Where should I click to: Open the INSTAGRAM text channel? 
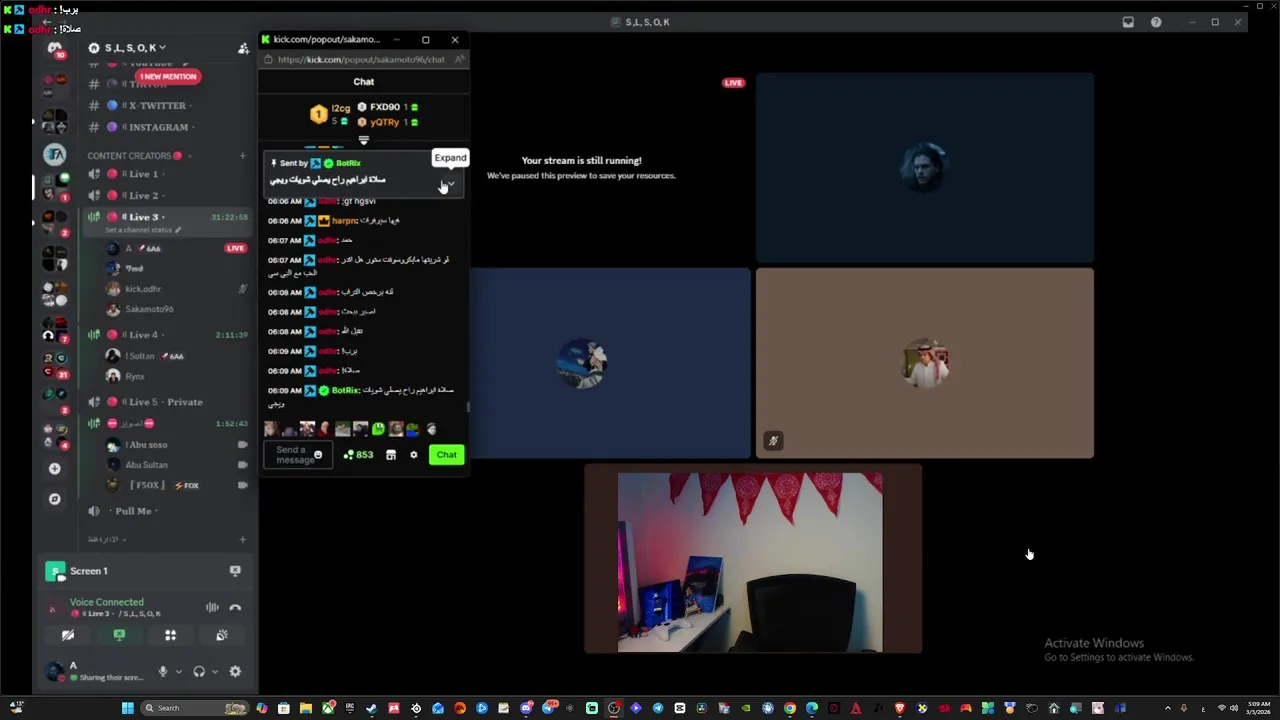[158, 127]
